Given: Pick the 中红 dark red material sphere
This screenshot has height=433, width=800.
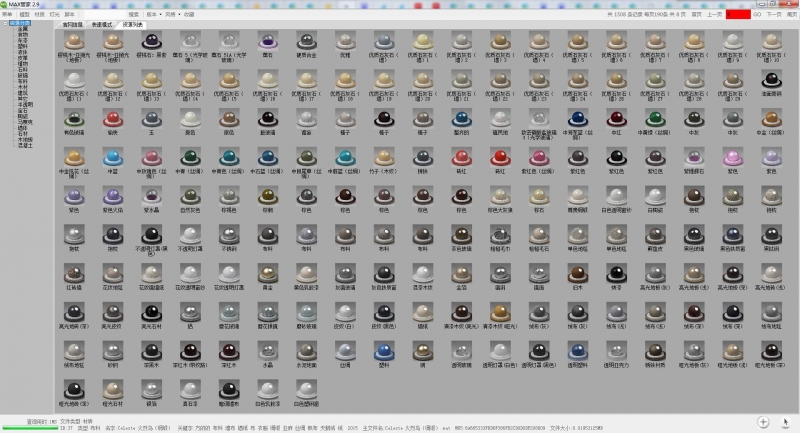Looking at the screenshot, I should tap(616, 119).
